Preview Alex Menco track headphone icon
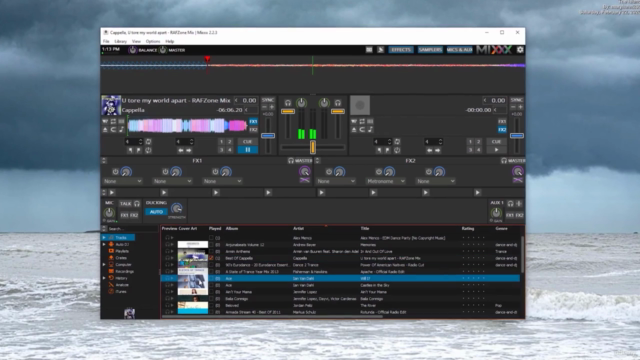640x360 pixels. click(x=167, y=238)
